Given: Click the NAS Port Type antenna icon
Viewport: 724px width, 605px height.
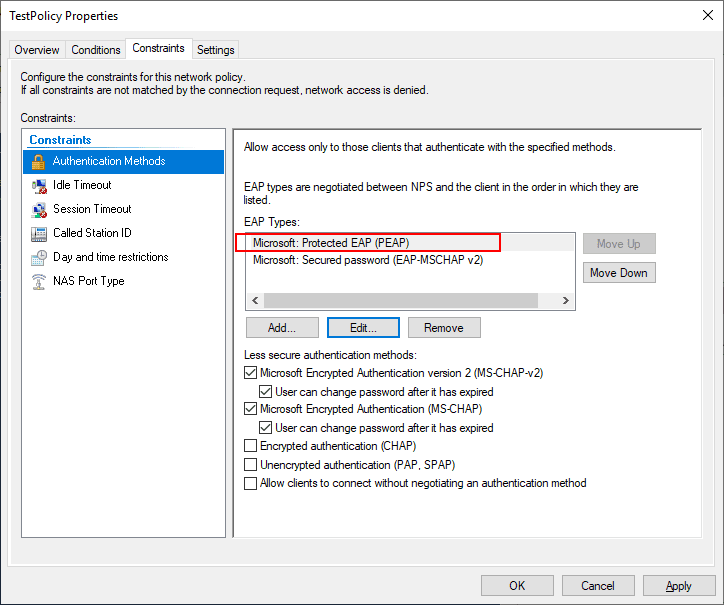Looking at the screenshot, I should 39,281.
